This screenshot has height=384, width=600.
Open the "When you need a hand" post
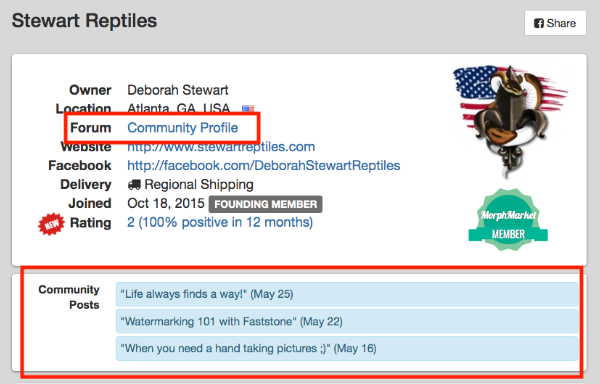coord(347,348)
